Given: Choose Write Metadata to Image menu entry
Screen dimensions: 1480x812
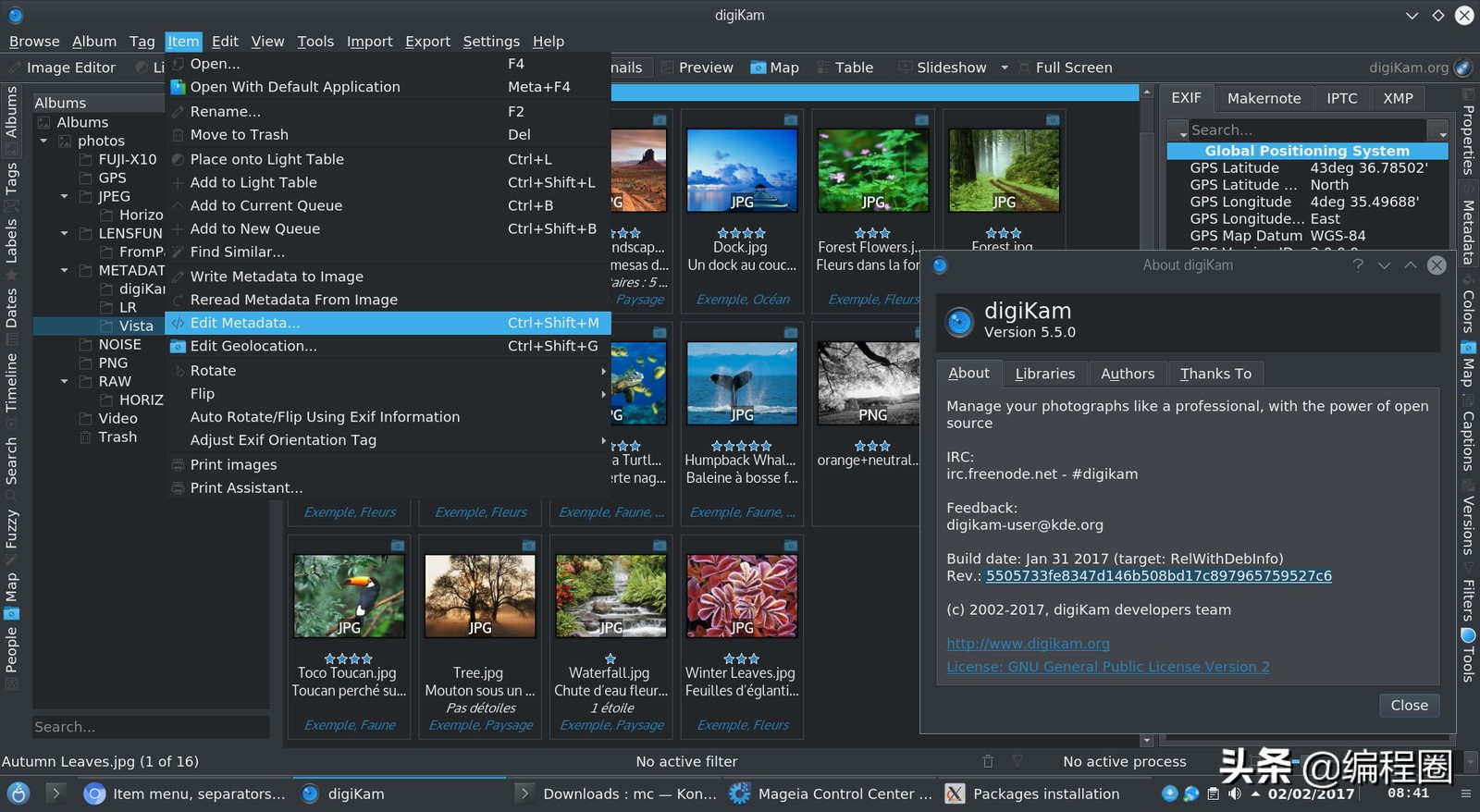Looking at the screenshot, I should (388, 277).
